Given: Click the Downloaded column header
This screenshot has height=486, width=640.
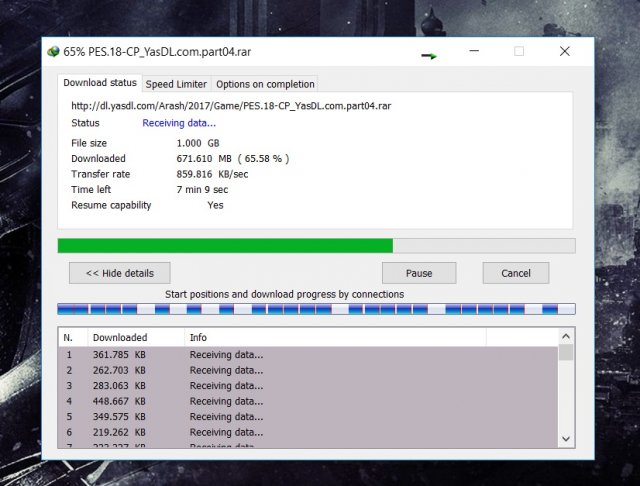Looking at the screenshot, I should point(136,337).
